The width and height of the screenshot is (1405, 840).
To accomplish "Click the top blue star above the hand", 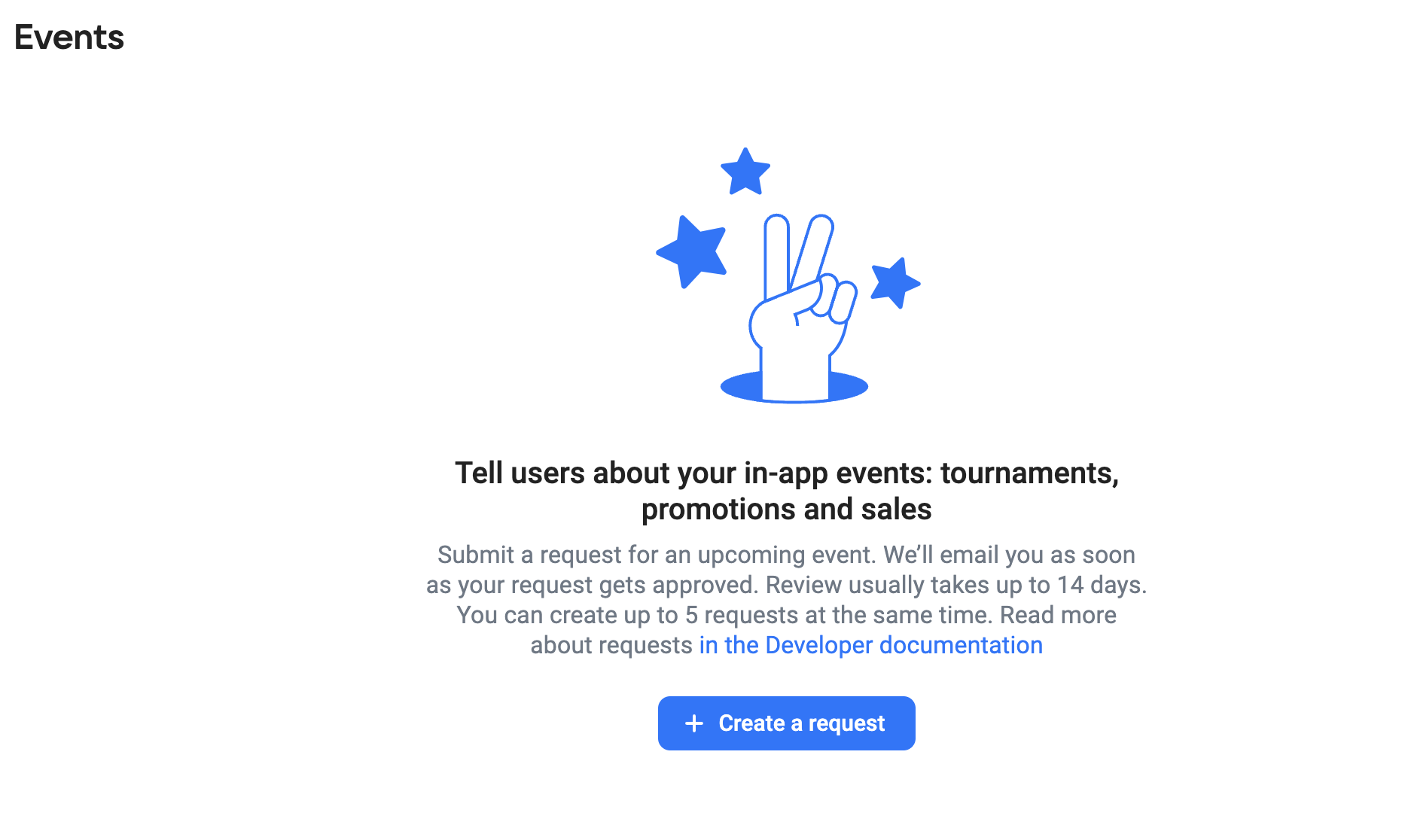I will (745, 172).
